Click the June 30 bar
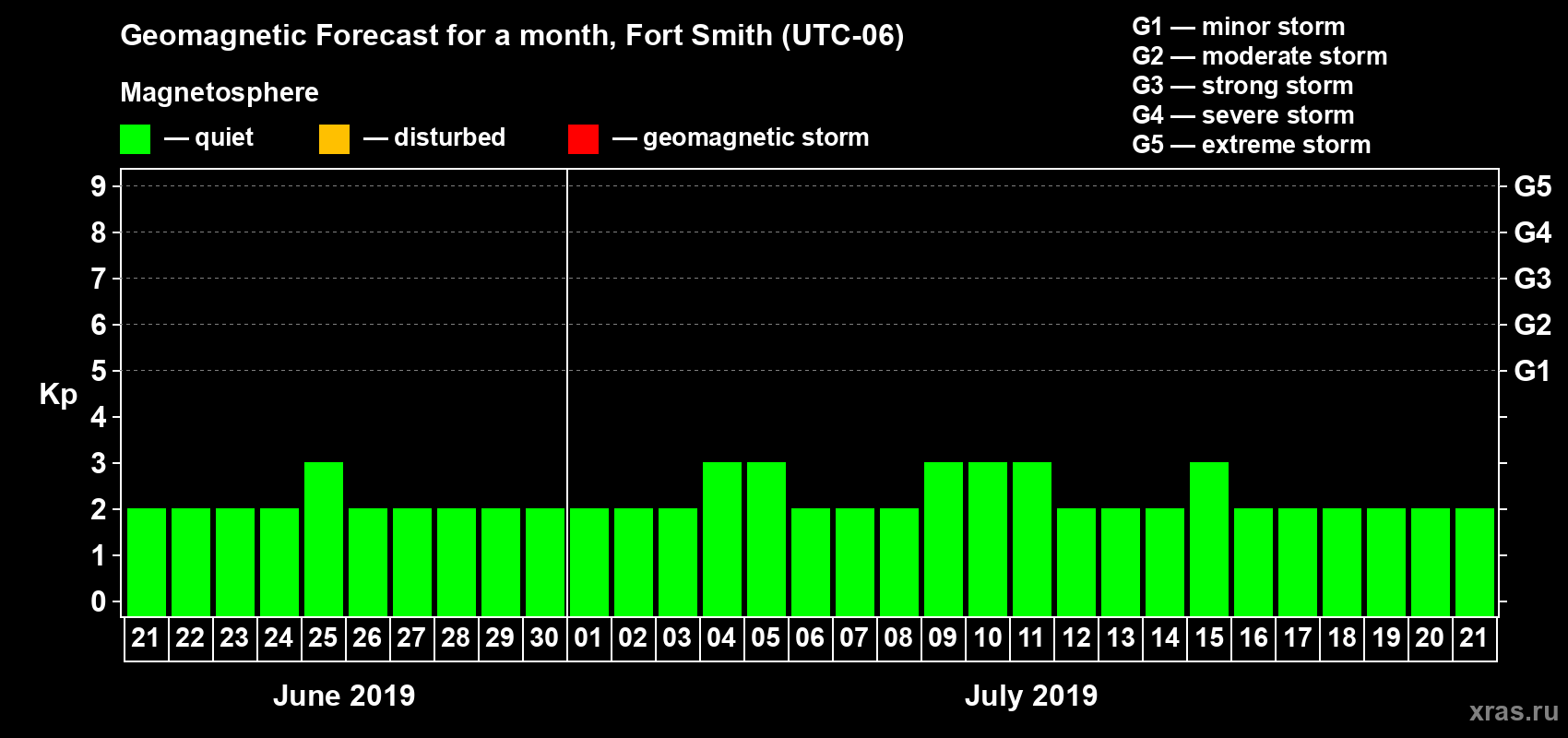 (x=545, y=562)
